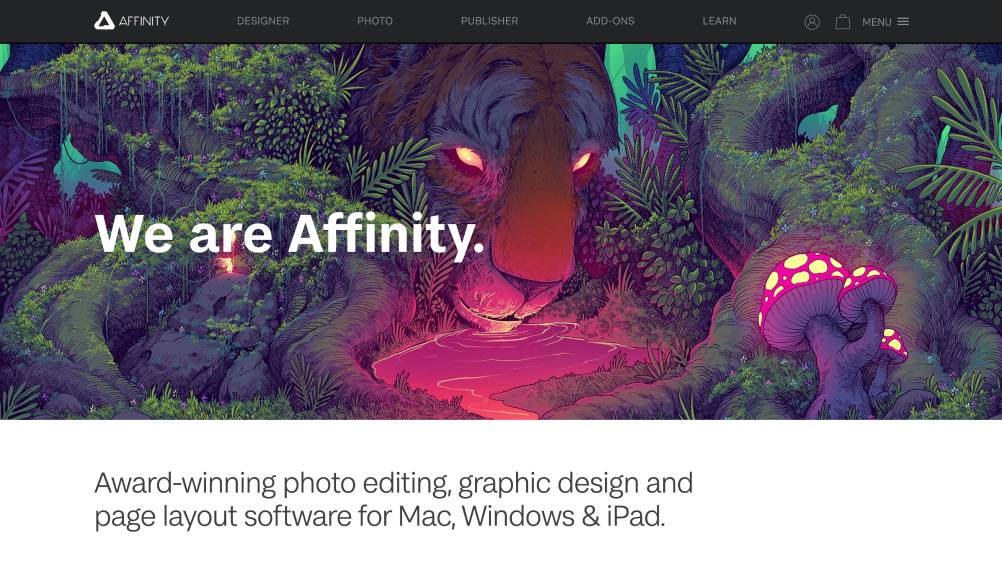Open the Add-ons navigation link

[610, 21]
